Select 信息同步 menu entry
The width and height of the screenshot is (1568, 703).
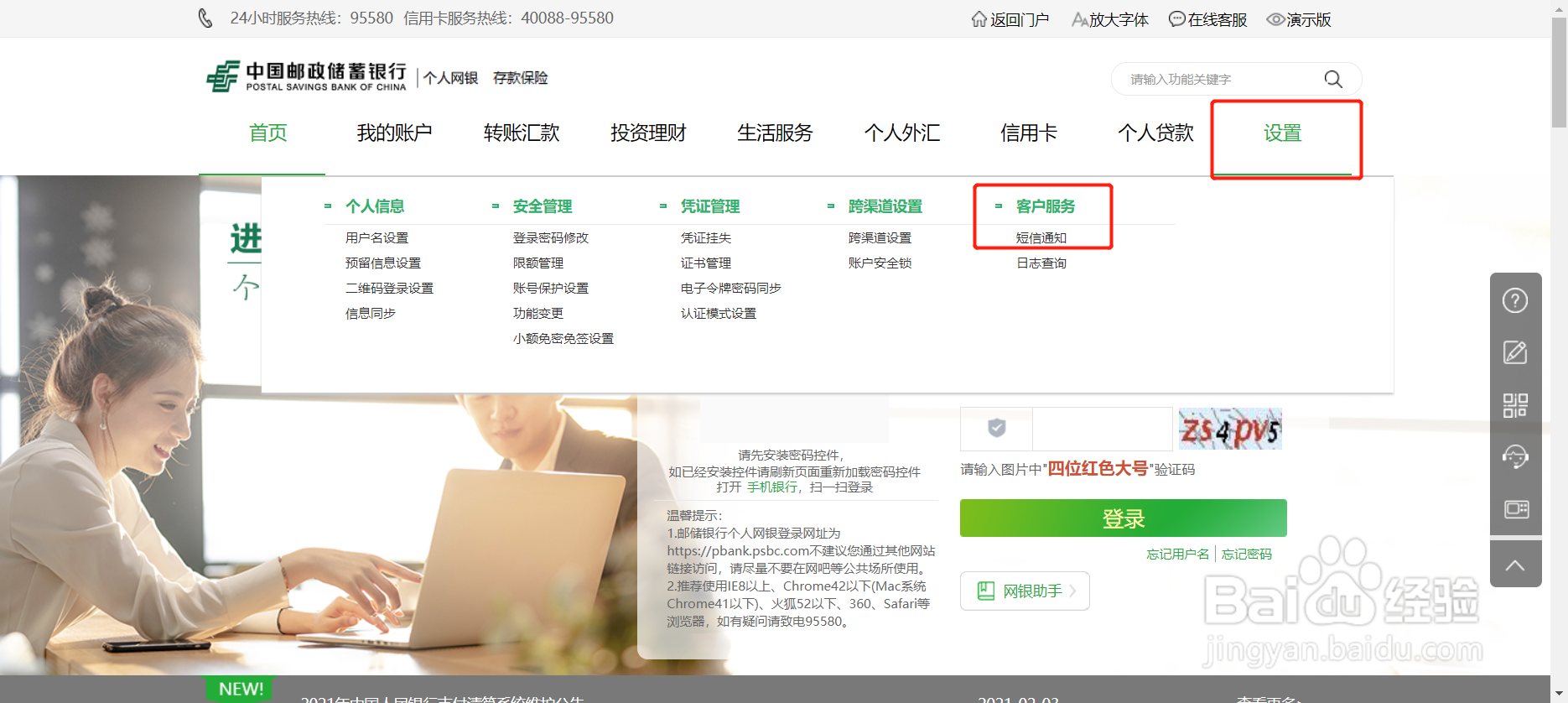(371, 314)
